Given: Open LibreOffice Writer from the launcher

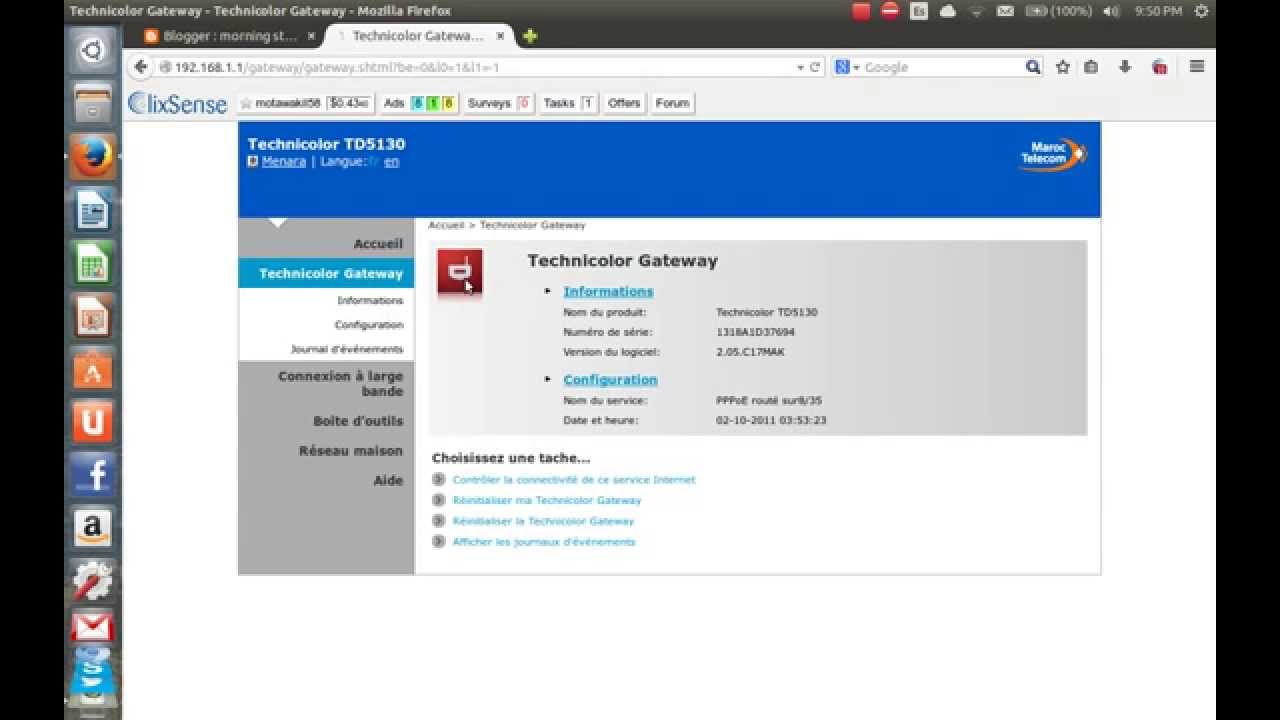Looking at the screenshot, I should (93, 211).
